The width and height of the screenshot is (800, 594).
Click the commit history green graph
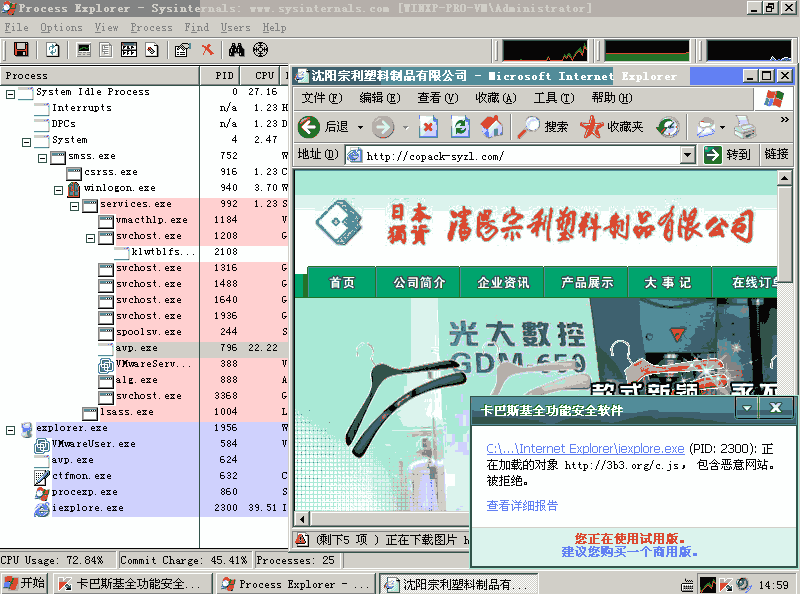point(646,51)
